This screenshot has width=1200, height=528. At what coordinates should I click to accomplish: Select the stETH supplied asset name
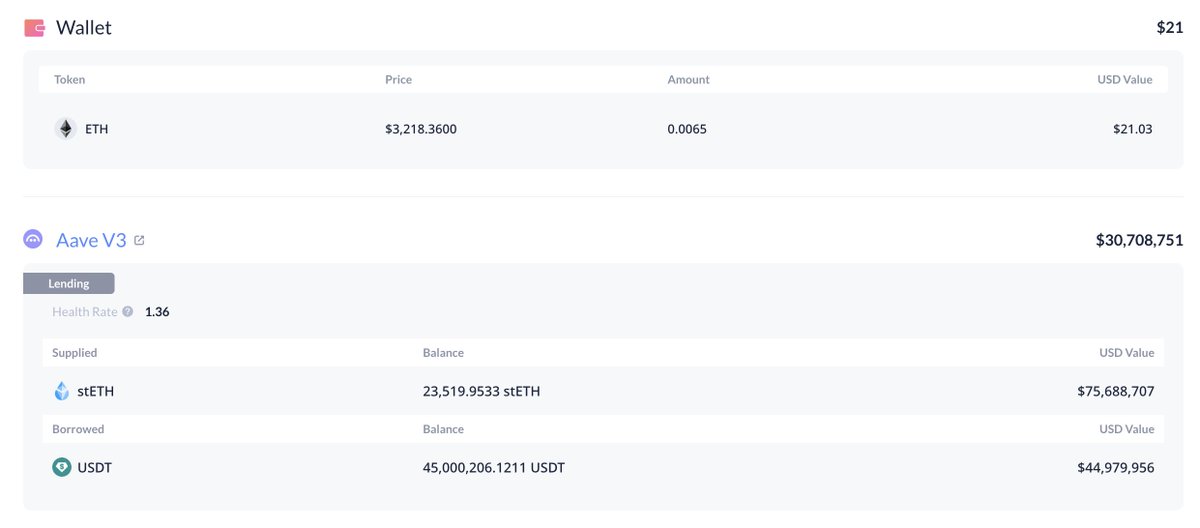point(96,391)
